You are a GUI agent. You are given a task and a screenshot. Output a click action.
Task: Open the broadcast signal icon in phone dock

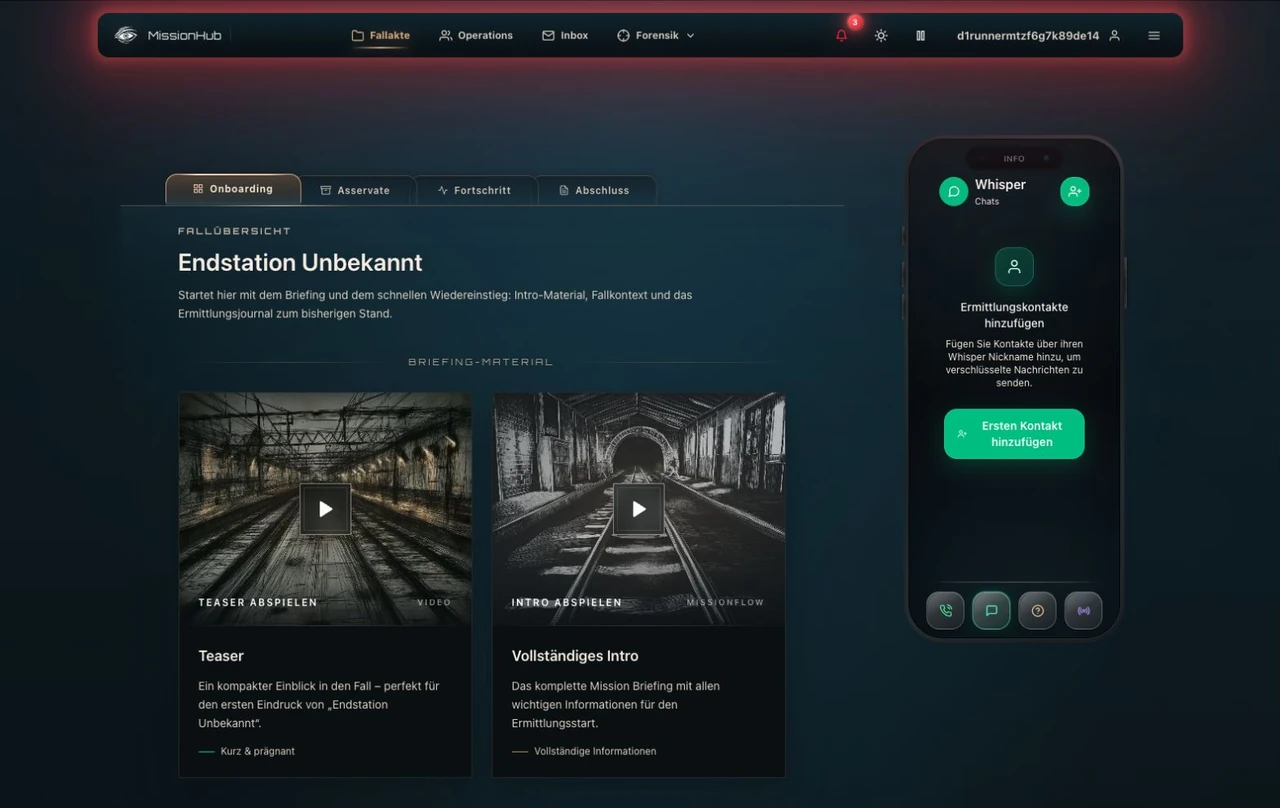pyautogui.click(x=1083, y=610)
